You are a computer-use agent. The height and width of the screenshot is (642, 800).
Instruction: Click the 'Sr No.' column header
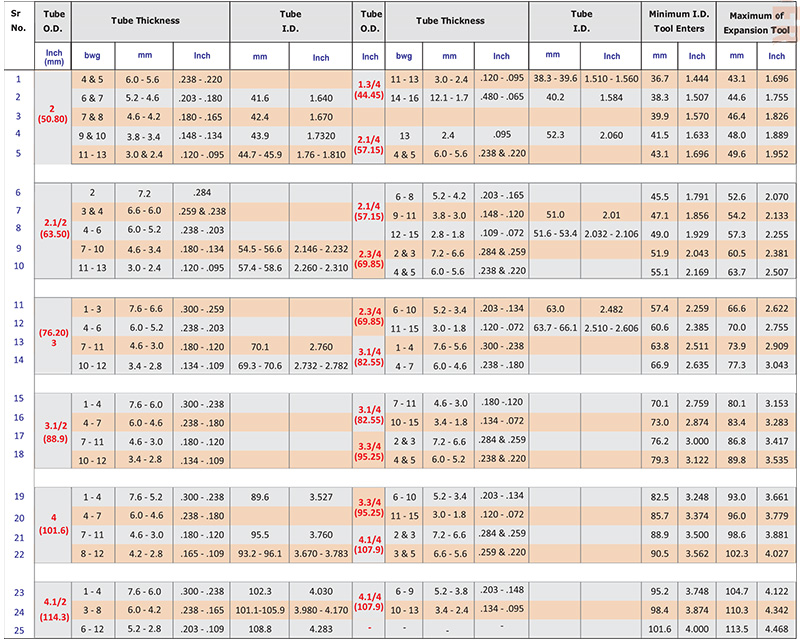(18, 21)
